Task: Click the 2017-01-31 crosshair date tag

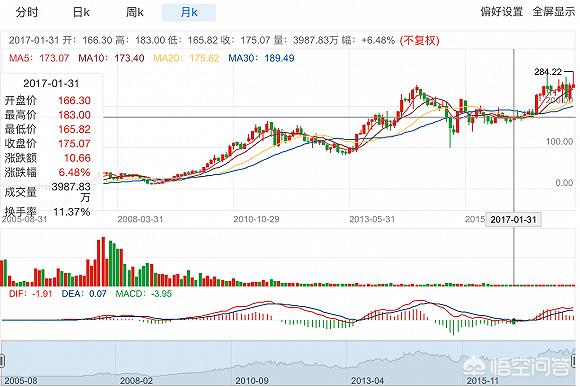Action: coord(513,219)
